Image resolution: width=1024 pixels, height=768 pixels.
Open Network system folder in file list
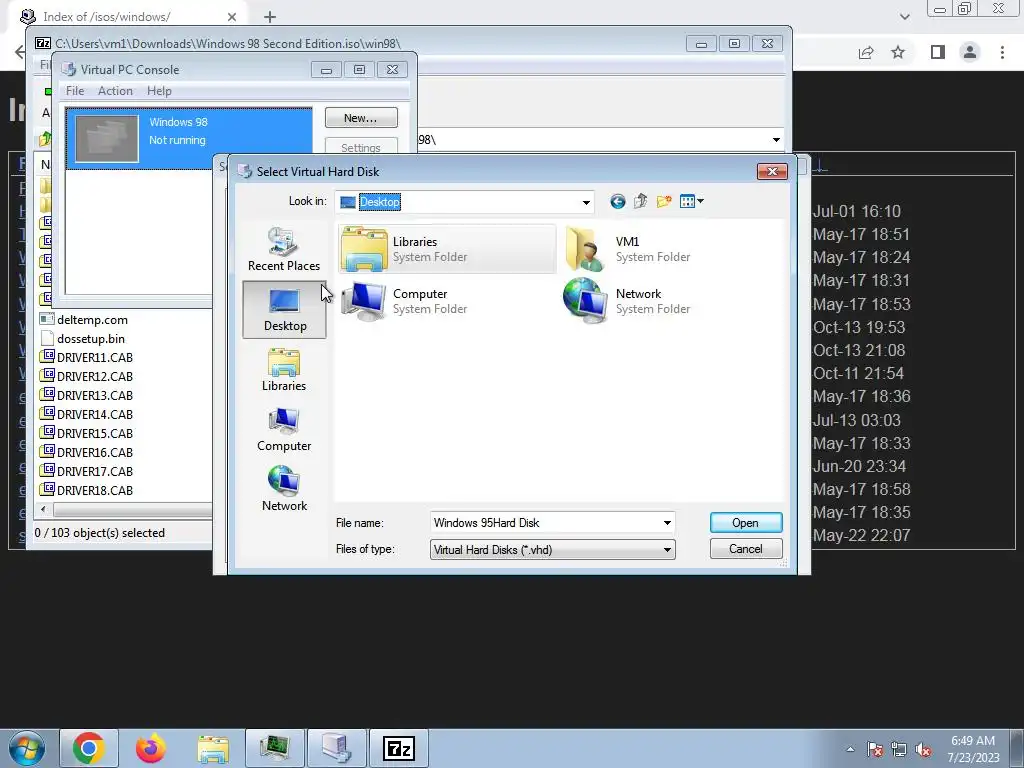[x=627, y=301]
